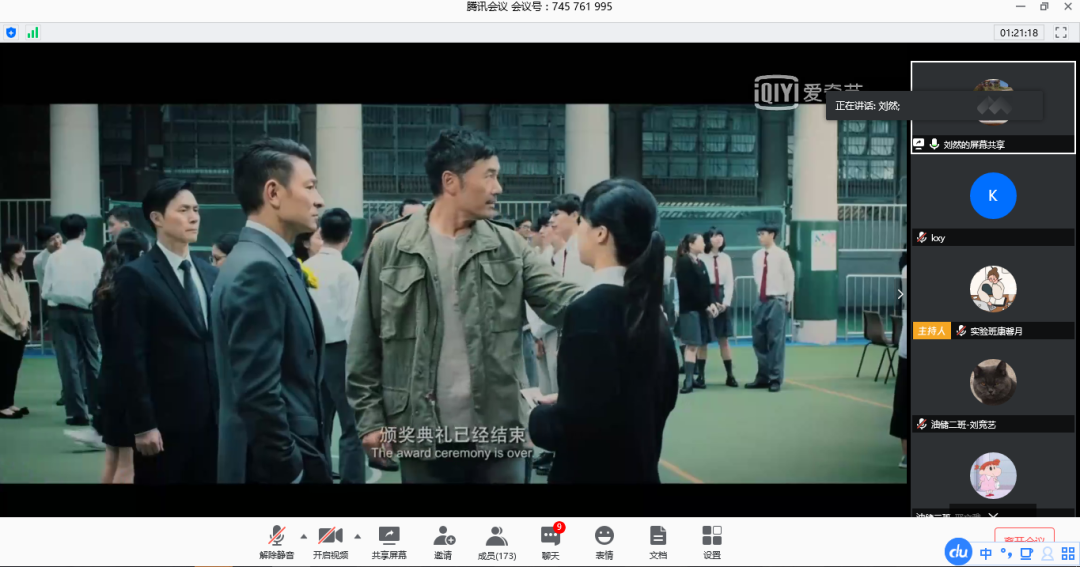This screenshot has height=567, width=1080.
Task: Click the blue shield security icon
Action: tap(11, 32)
